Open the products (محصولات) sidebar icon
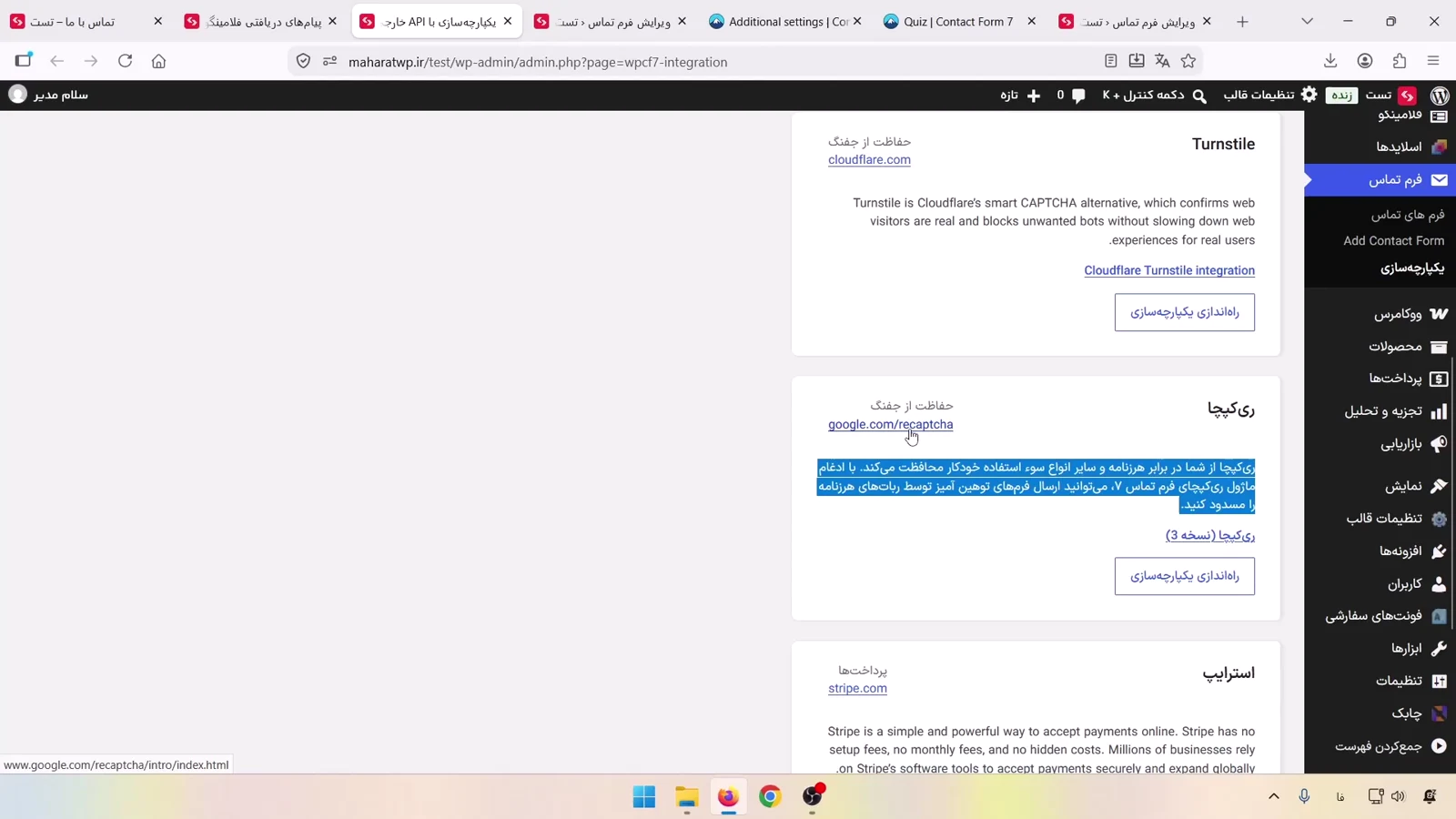1456x819 pixels. tap(1439, 347)
